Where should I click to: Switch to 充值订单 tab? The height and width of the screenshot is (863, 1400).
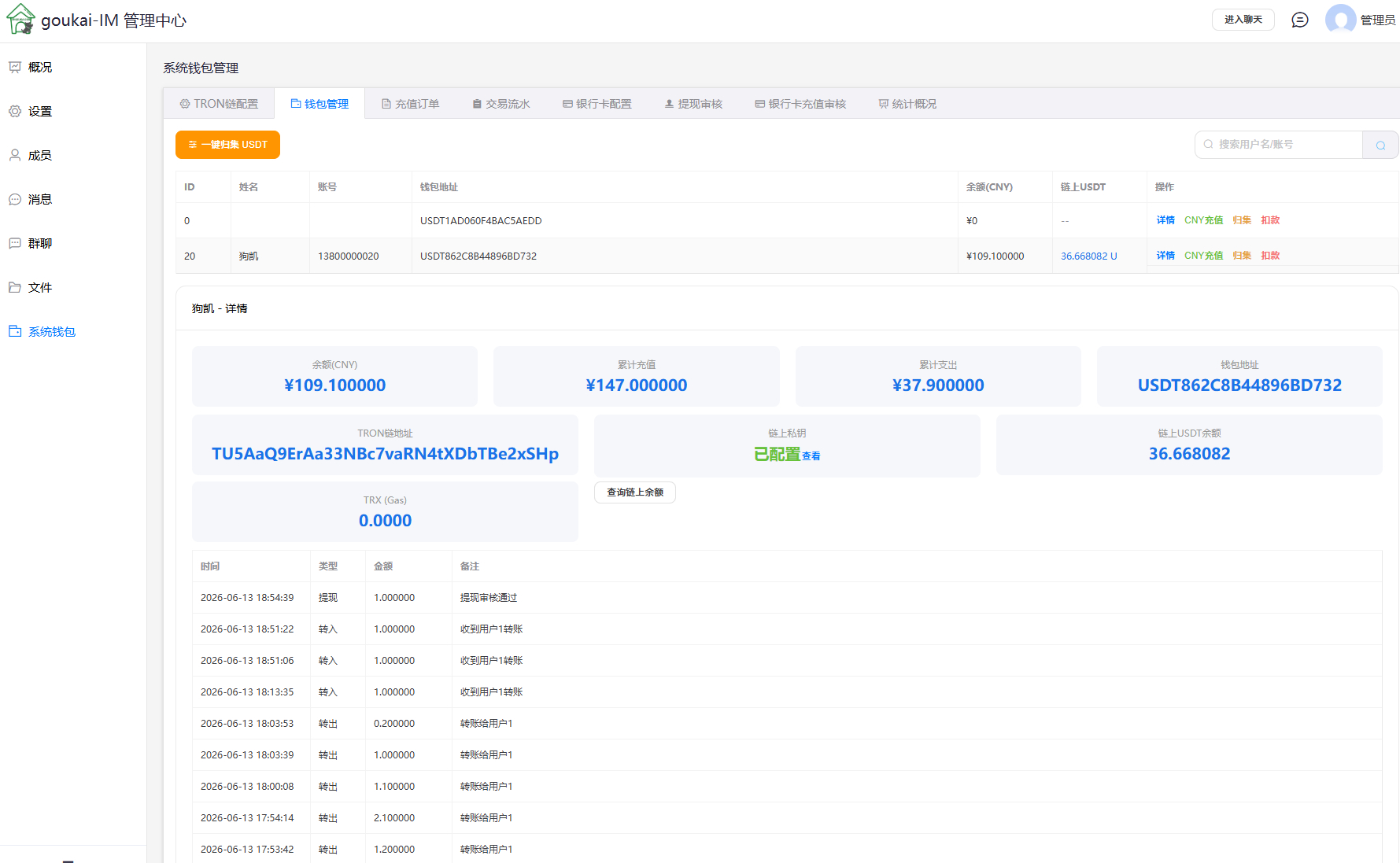pyautogui.click(x=410, y=104)
